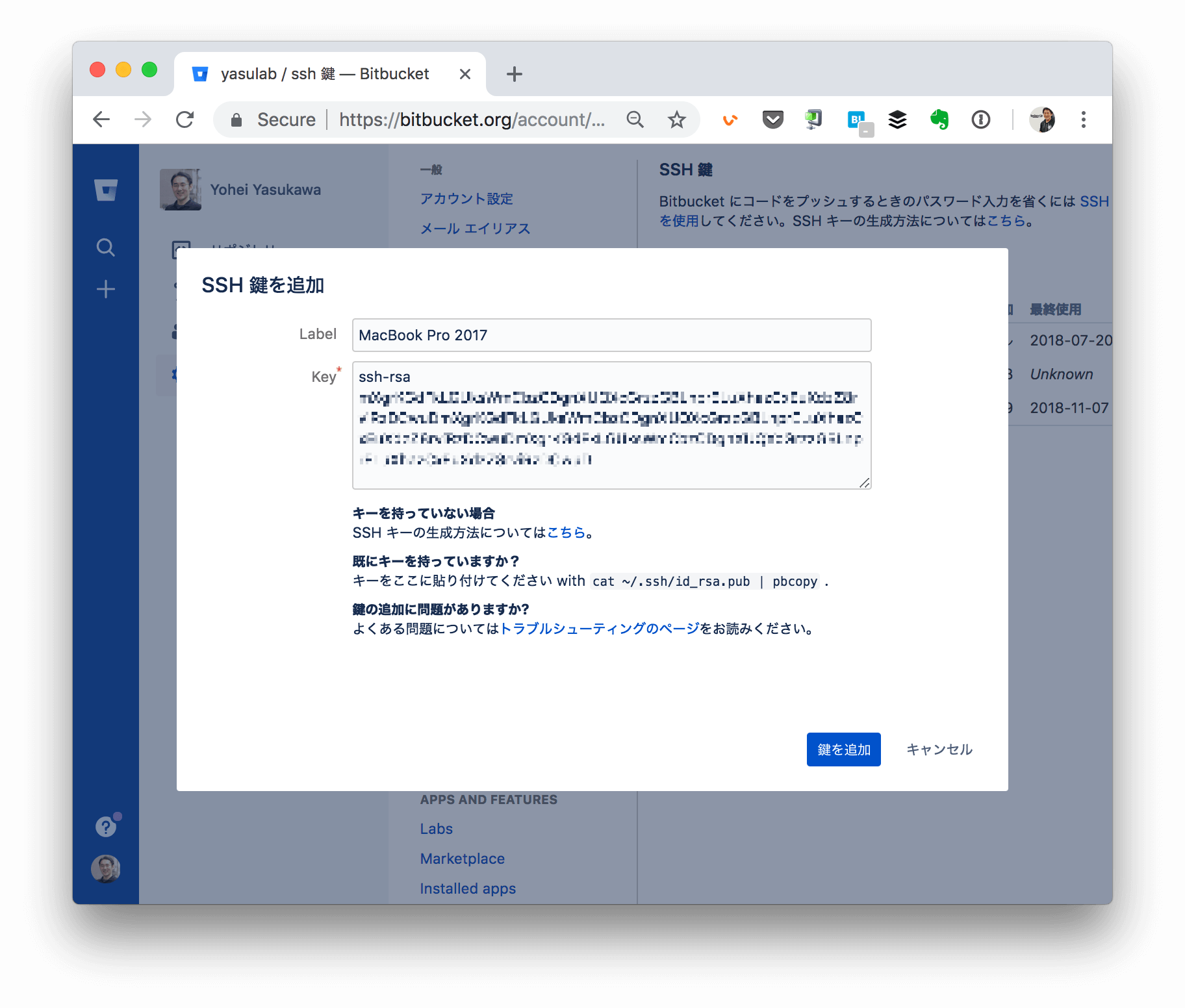Click the textarea resize handle
The width and height of the screenshot is (1185, 1008).
click(x=864, y=483)
